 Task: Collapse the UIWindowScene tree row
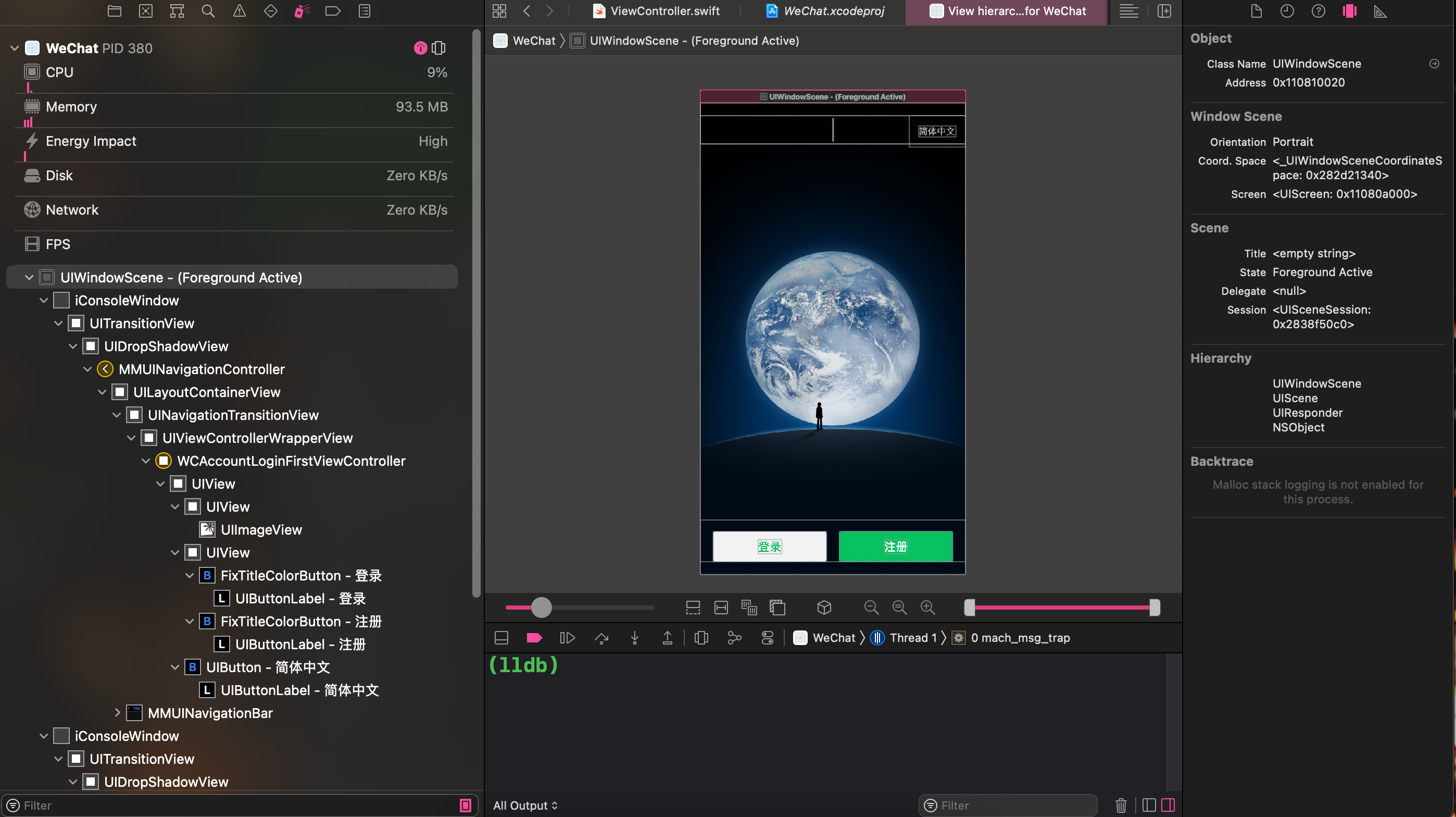[x=29, y=277]
